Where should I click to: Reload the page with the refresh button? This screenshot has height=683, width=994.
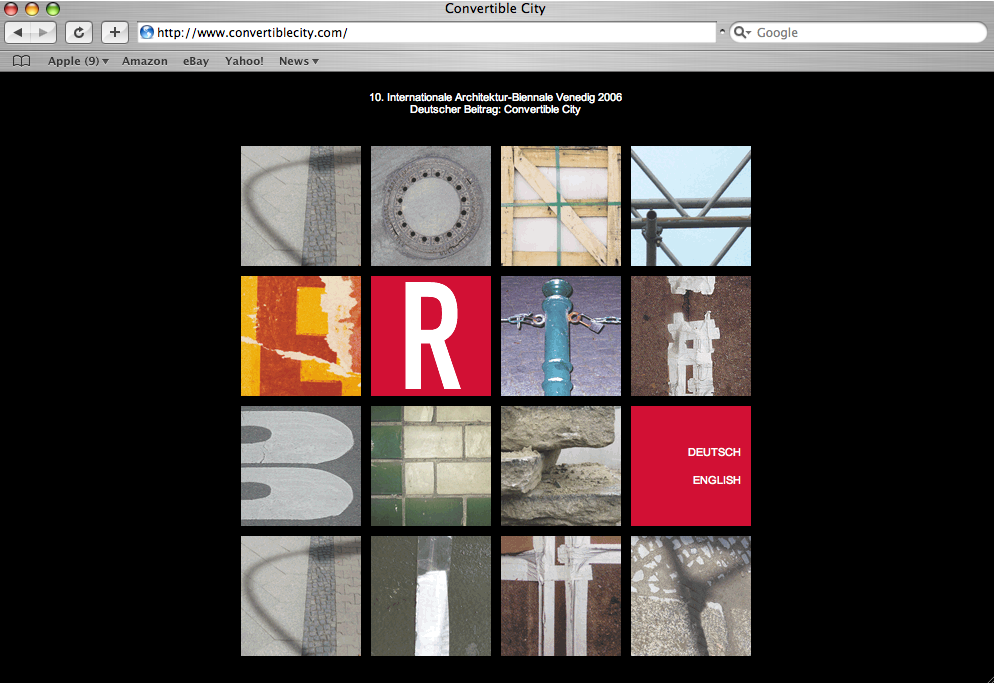pyautogui.click(x=79, y=33)
